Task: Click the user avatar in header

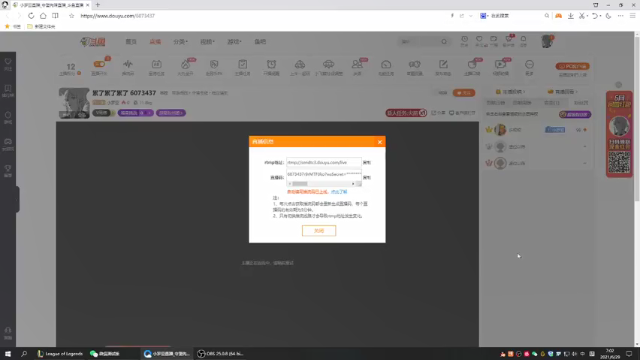Action: [547, 41]
